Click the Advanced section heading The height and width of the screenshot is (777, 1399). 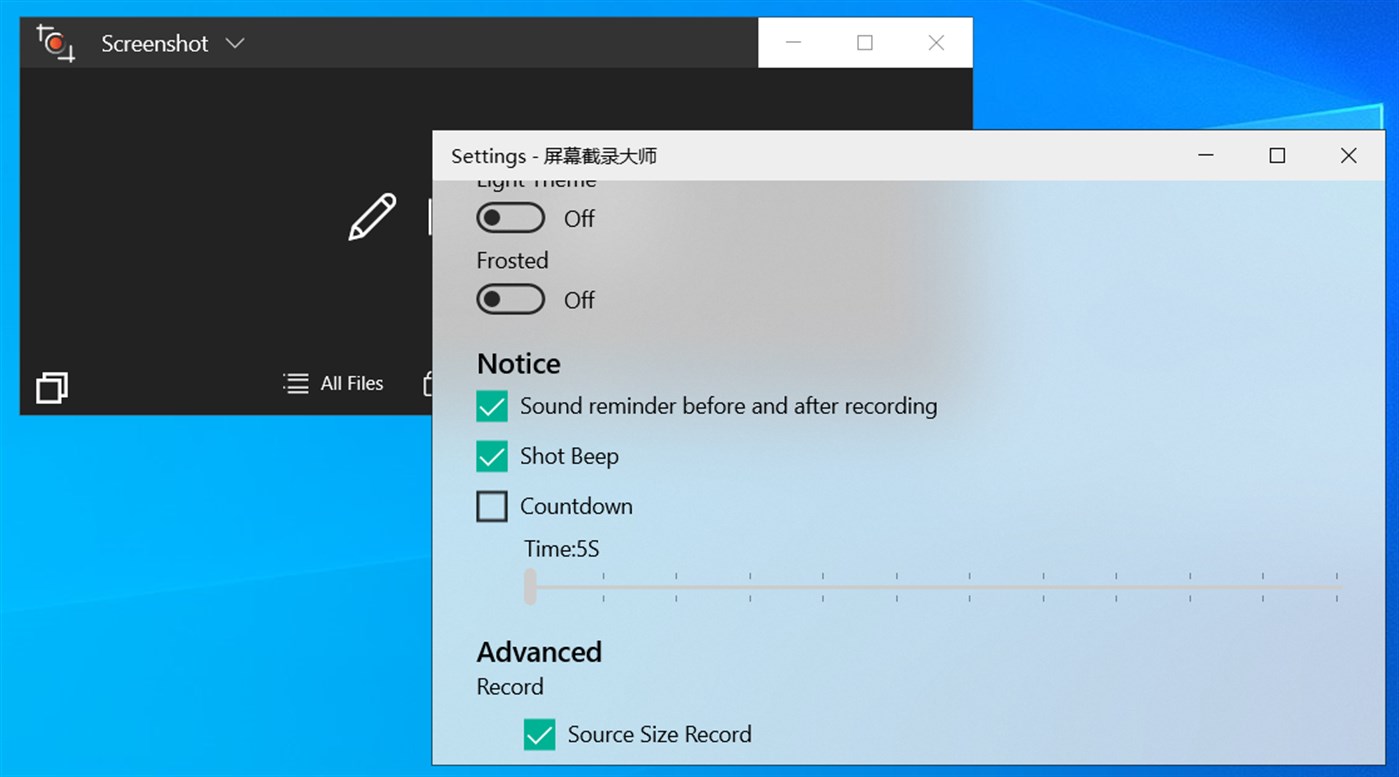point(538,652)
